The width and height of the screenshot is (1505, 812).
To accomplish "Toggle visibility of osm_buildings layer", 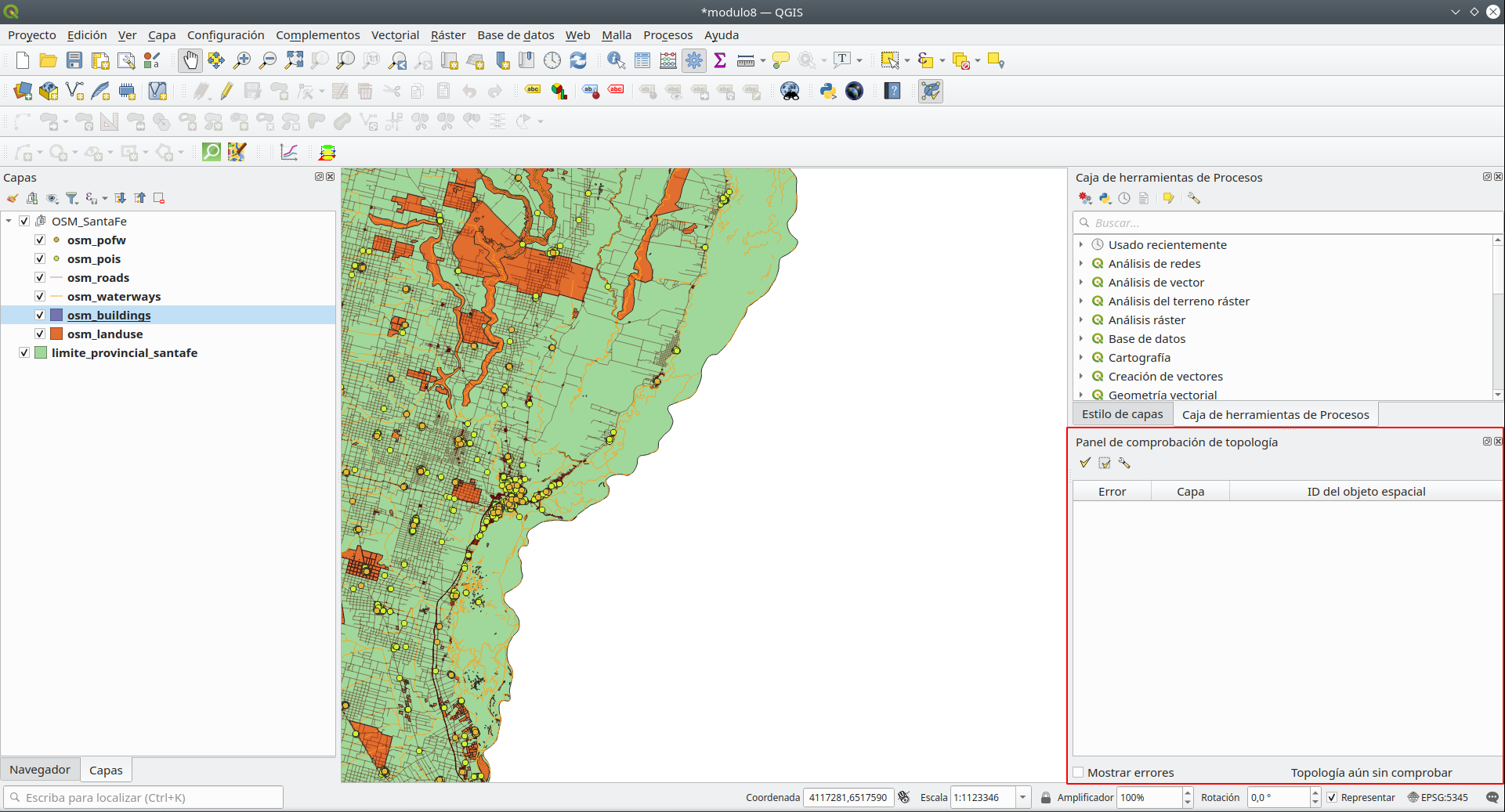I will tap(40, 315).
